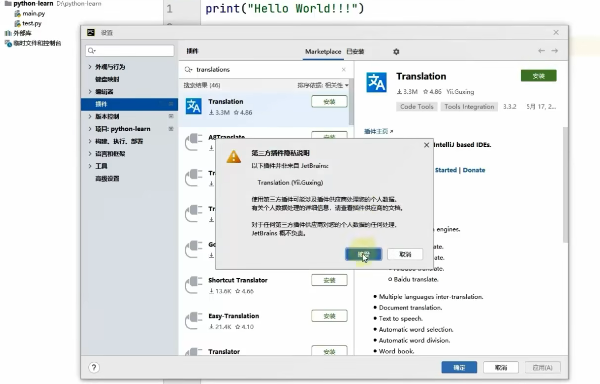The height and width of the screenshot is (384, 600).
Task: Click the Easy-Translation plugin icon
Action: pyautogui.click(x=194, y=321)
